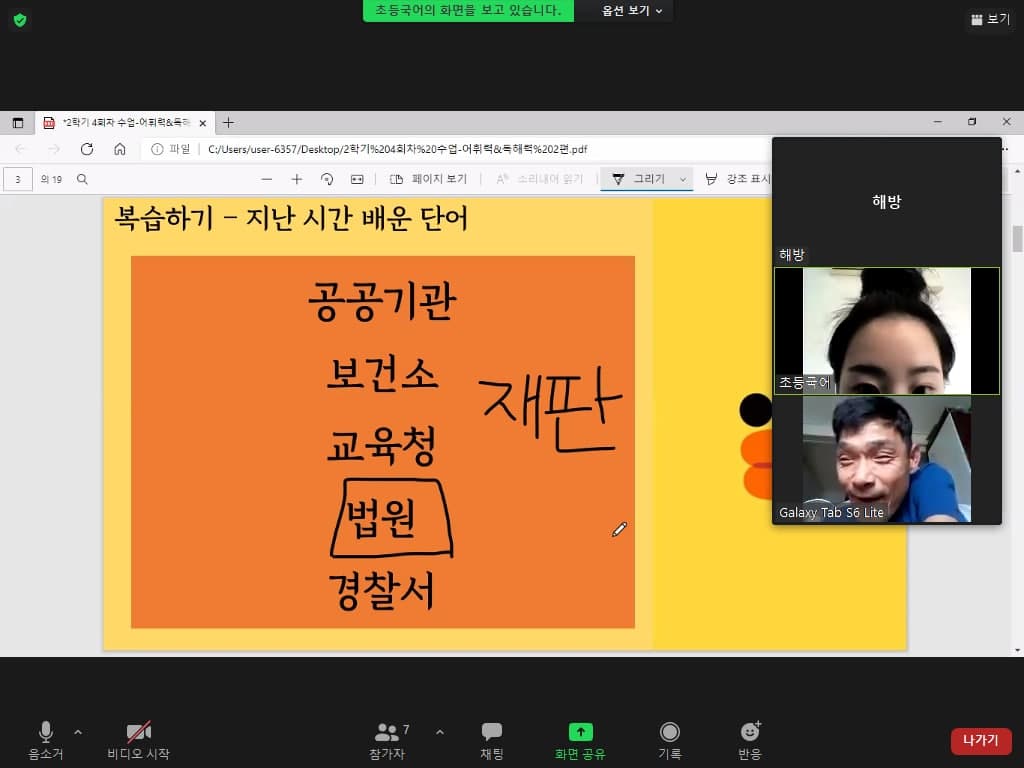1024x768 pixels.
Task: Click the red 나가기 leave button
Action: (x=981, y=741)
